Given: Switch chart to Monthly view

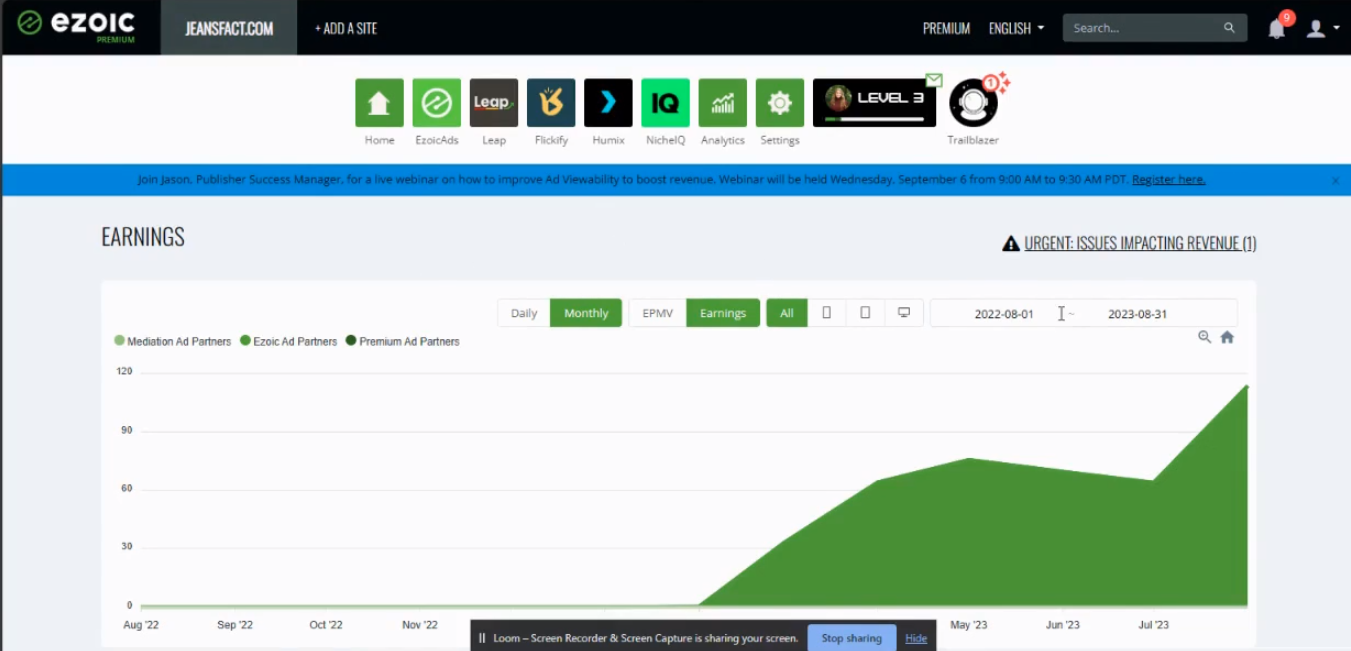Looking at the screenshot, I should [x=586, y=313].
